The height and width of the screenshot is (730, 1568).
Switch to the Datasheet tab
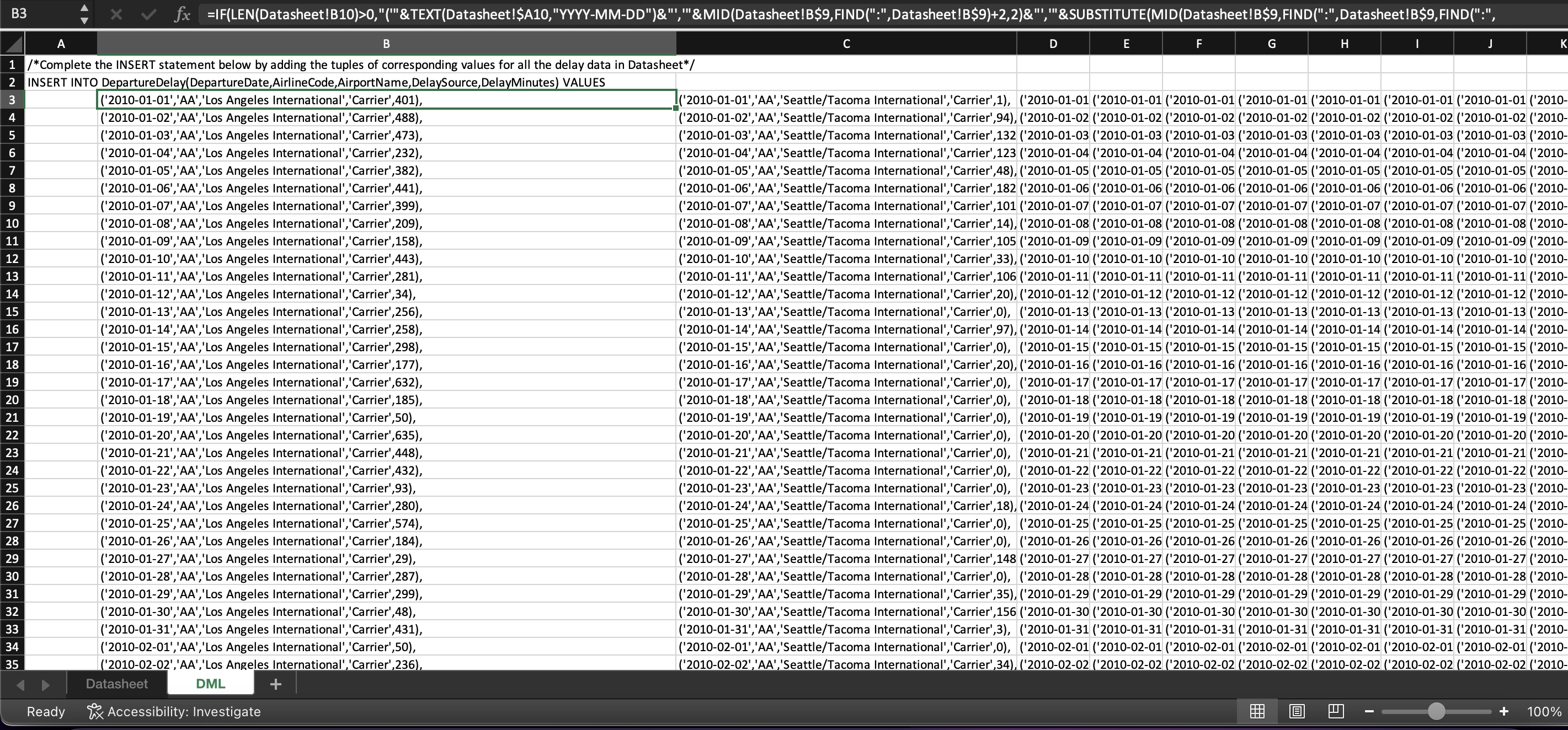tap(116, 683)
